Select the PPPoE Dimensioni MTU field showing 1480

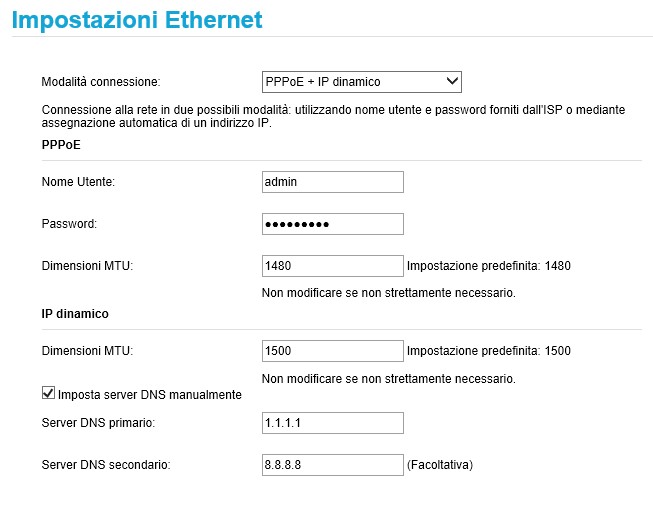pos(332,266)
